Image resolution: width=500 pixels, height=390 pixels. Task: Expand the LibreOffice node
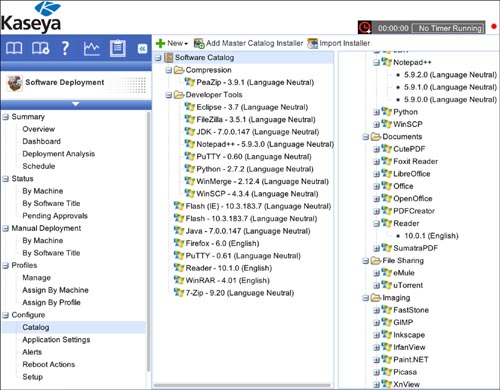click(377, 174)
